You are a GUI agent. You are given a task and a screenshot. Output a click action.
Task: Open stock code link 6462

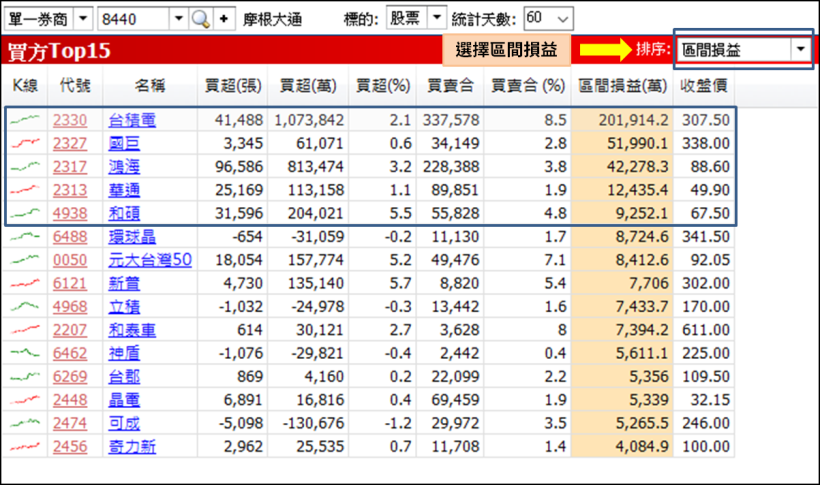point(70,354)
